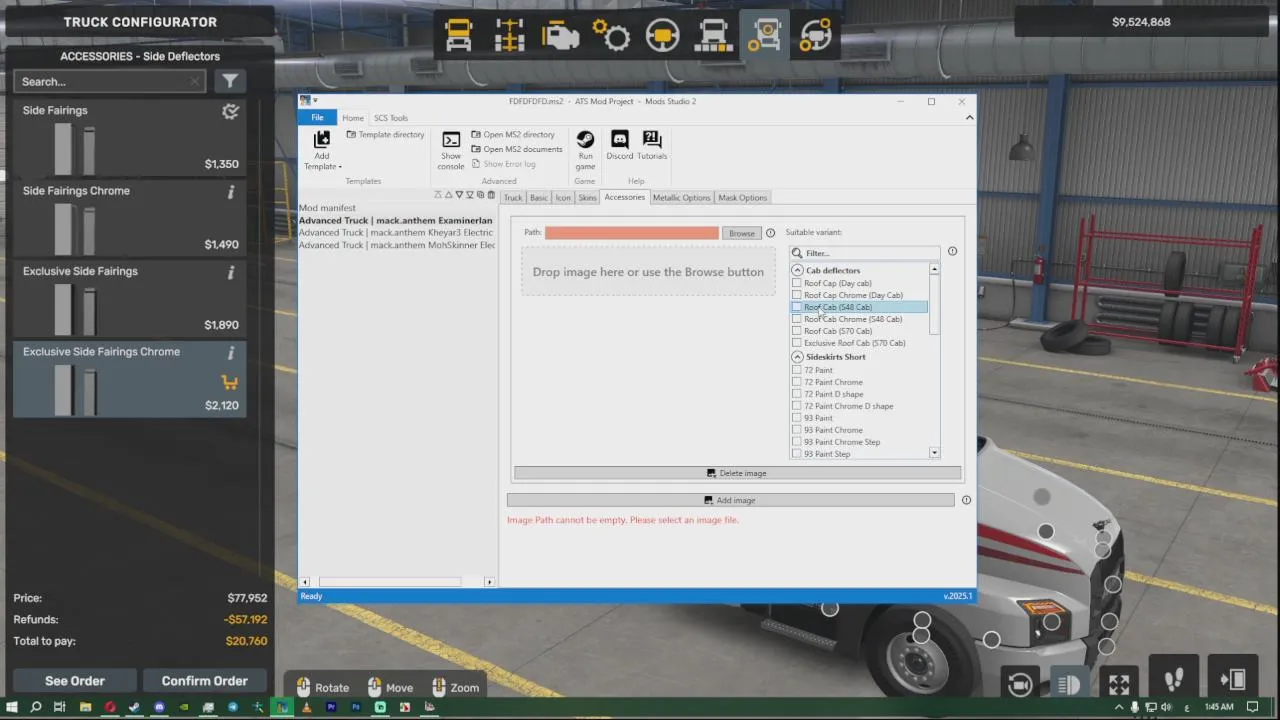Screen dimensions: 1280x720
Task: Click the Delete image button
Action: (x=737, y=473)
